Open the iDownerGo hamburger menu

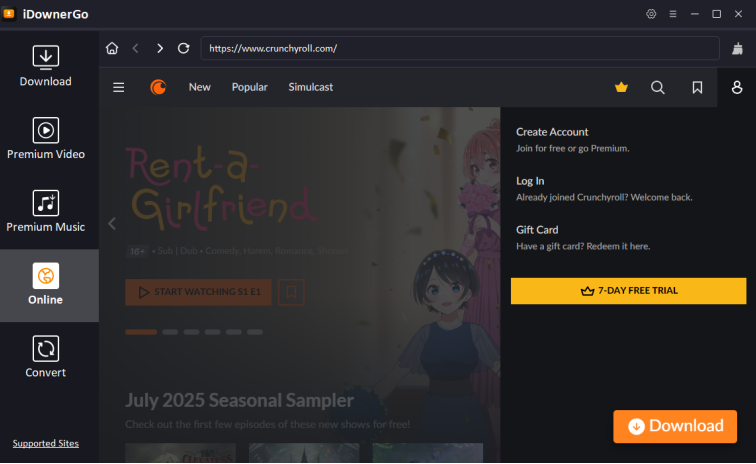[x=673, y=14]
